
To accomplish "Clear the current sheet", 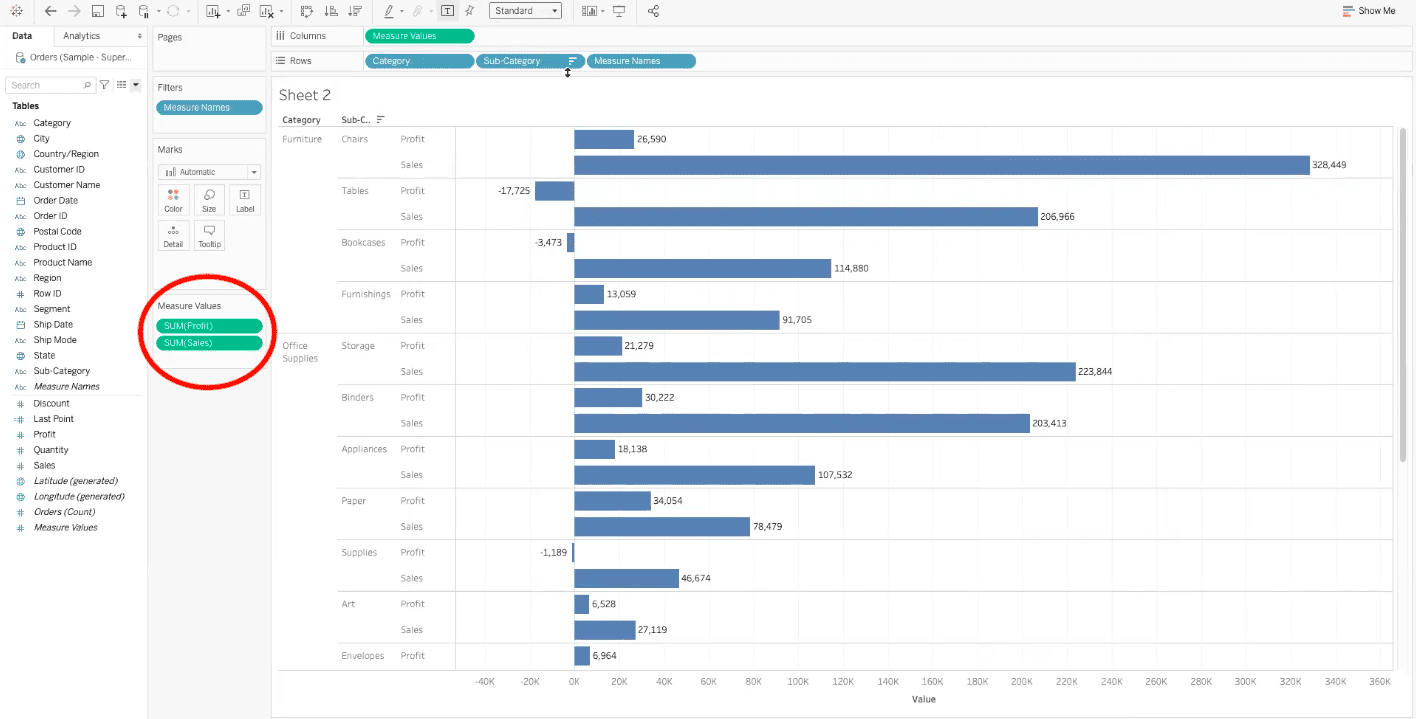I will pyautogui.click(x=267, y=11).
